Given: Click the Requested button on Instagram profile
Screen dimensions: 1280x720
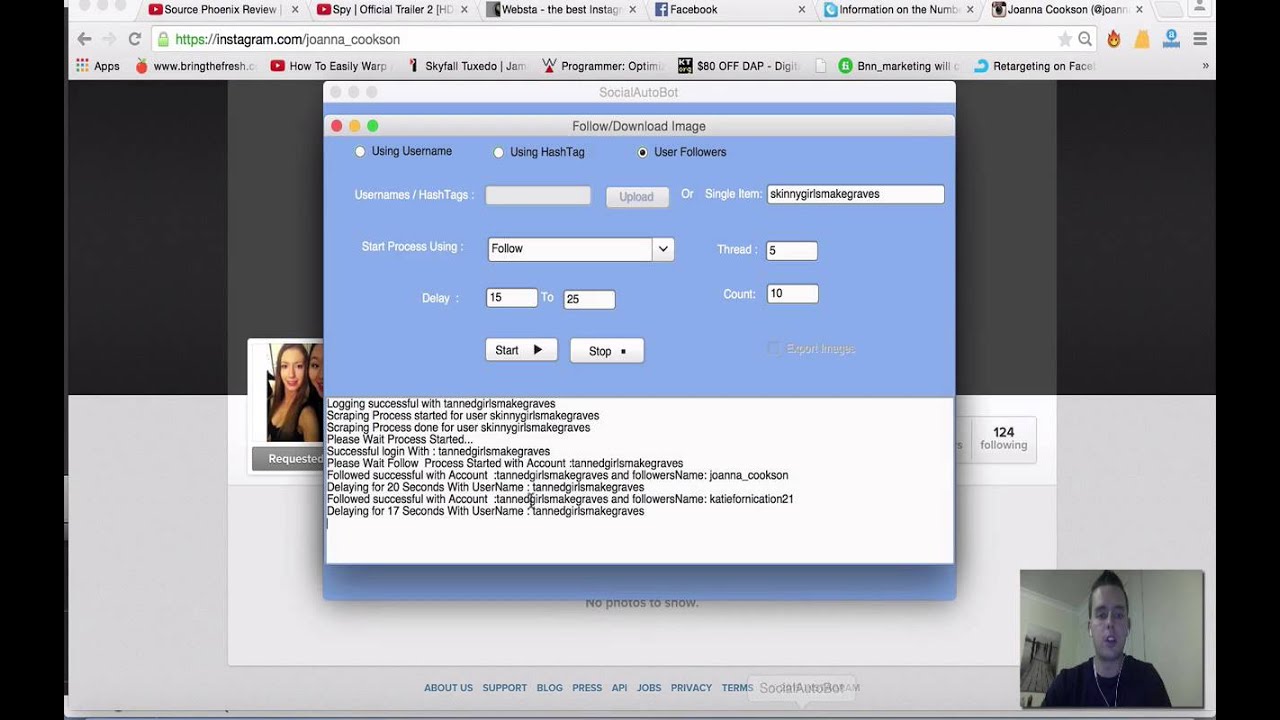Looking at the screenshot, I should click(288, 459).
